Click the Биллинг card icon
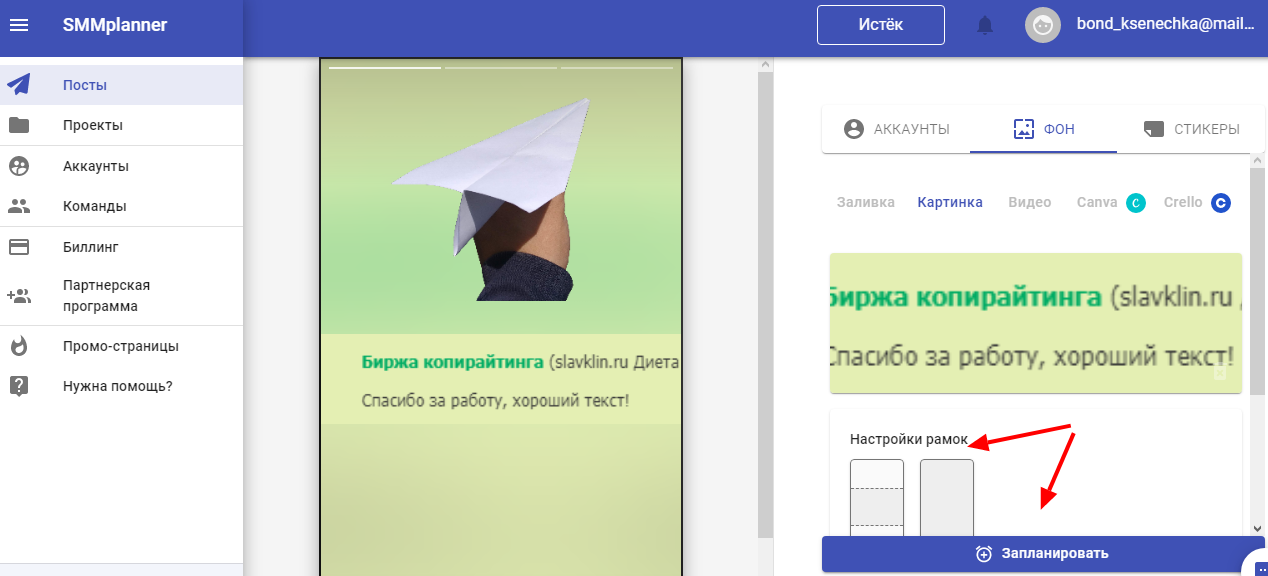 coord(19,246)
